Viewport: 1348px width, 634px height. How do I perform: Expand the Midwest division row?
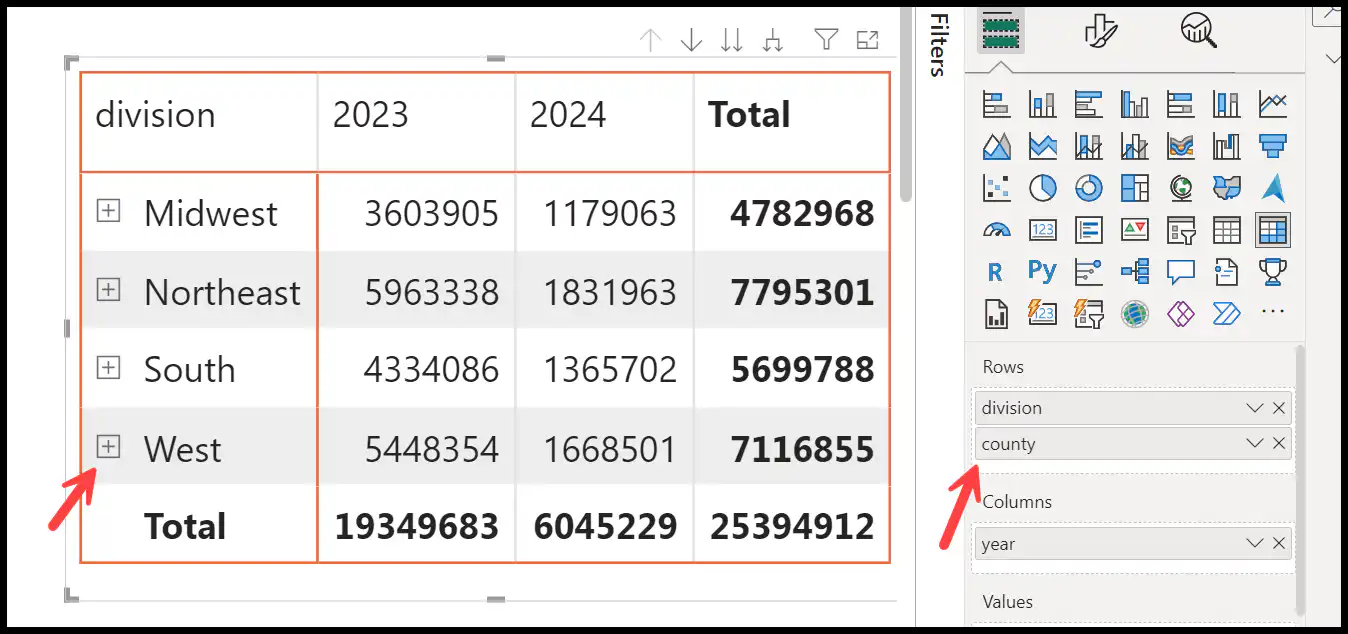[x=108, y=211]
